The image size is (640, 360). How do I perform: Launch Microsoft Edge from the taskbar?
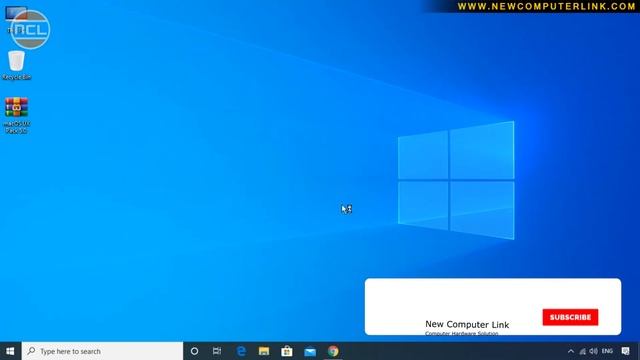pos(241,351)
